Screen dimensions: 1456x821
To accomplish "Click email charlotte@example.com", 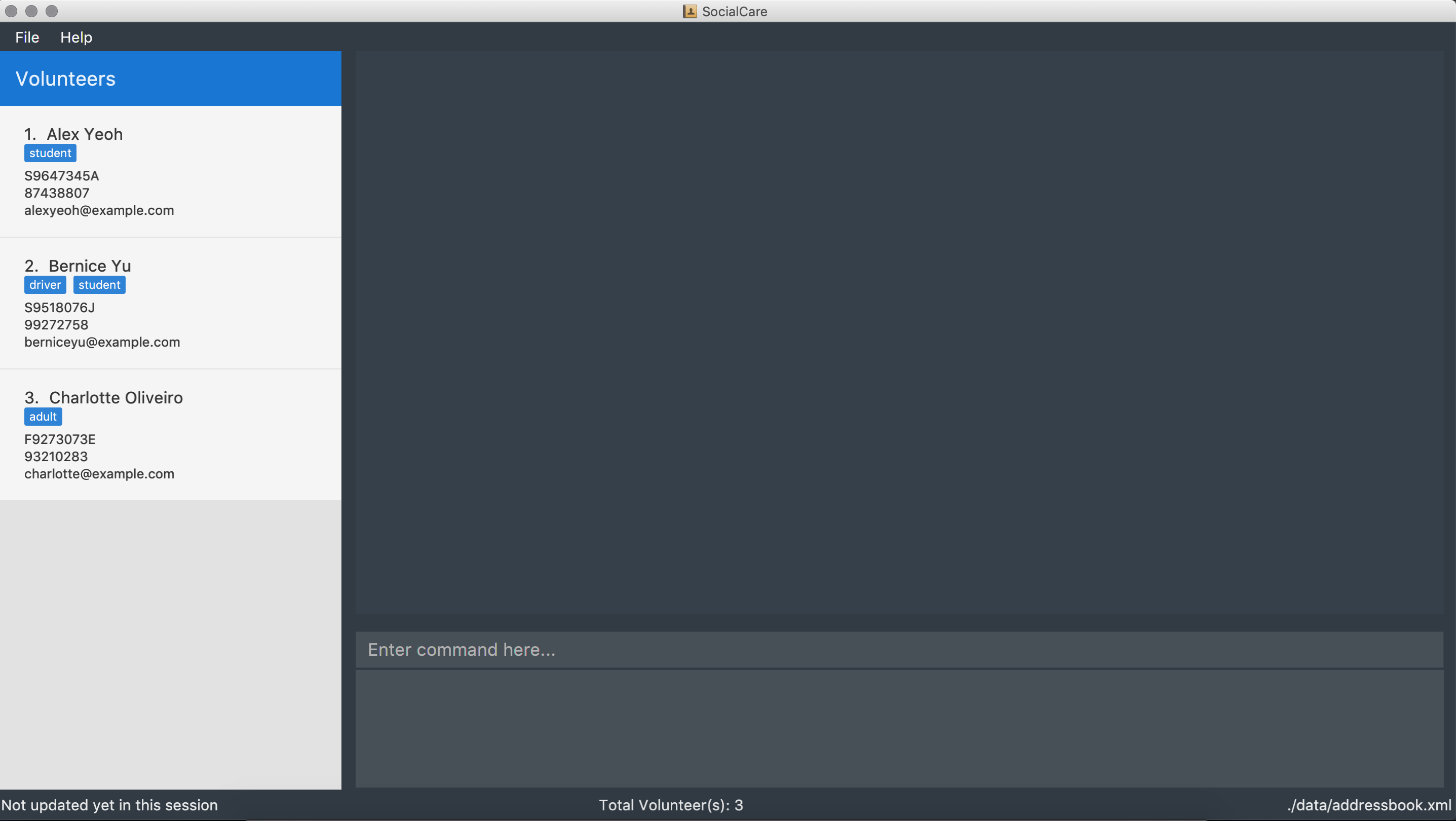I will tap(99, 474).
